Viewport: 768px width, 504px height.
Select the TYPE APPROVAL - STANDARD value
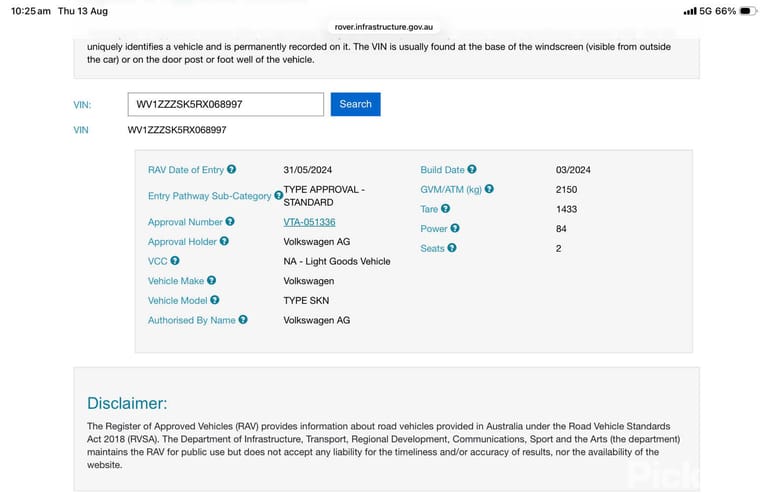[x=324, y=196]
